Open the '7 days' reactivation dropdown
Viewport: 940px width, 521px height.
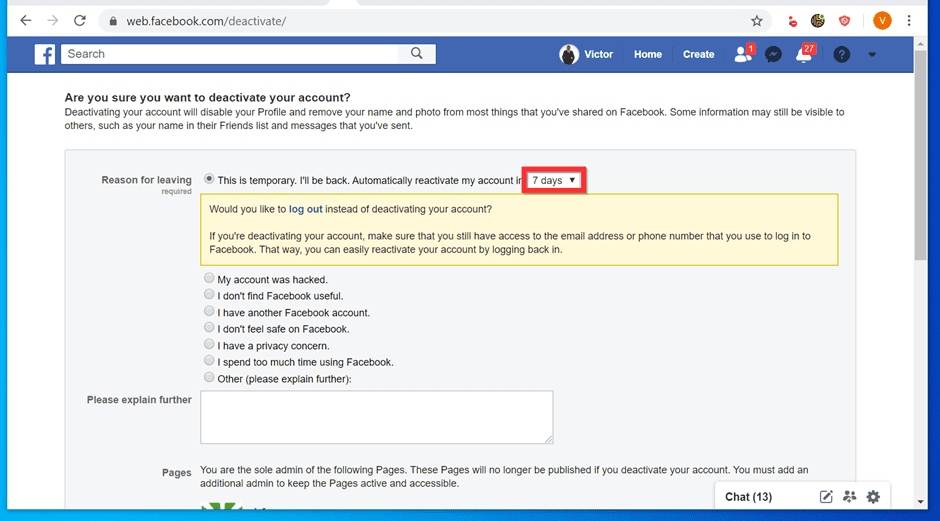click(553, 180)
